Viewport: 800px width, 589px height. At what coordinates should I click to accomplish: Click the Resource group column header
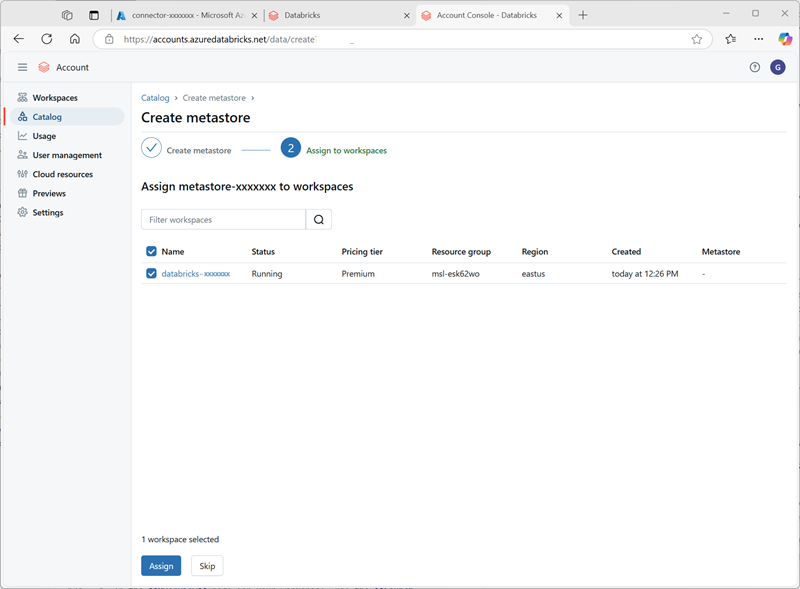point(461,252)
